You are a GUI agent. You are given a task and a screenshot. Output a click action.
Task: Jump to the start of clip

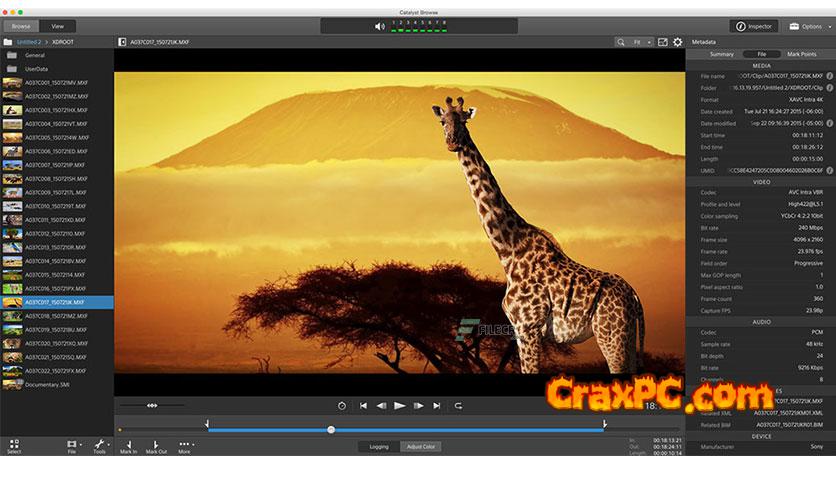pyautogui.click(x=363, y=405)
